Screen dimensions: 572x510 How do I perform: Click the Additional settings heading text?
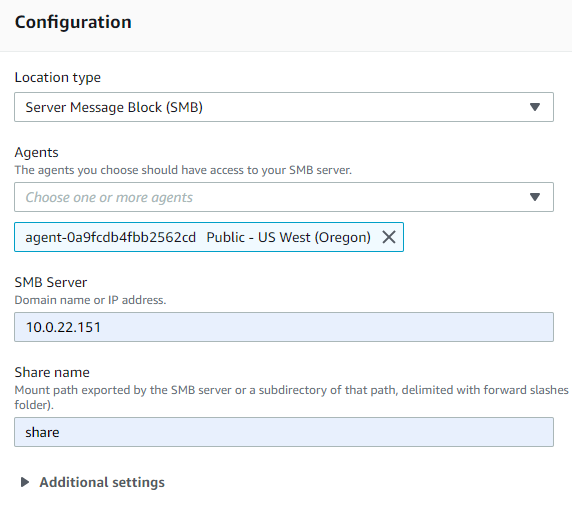point(102,482)
